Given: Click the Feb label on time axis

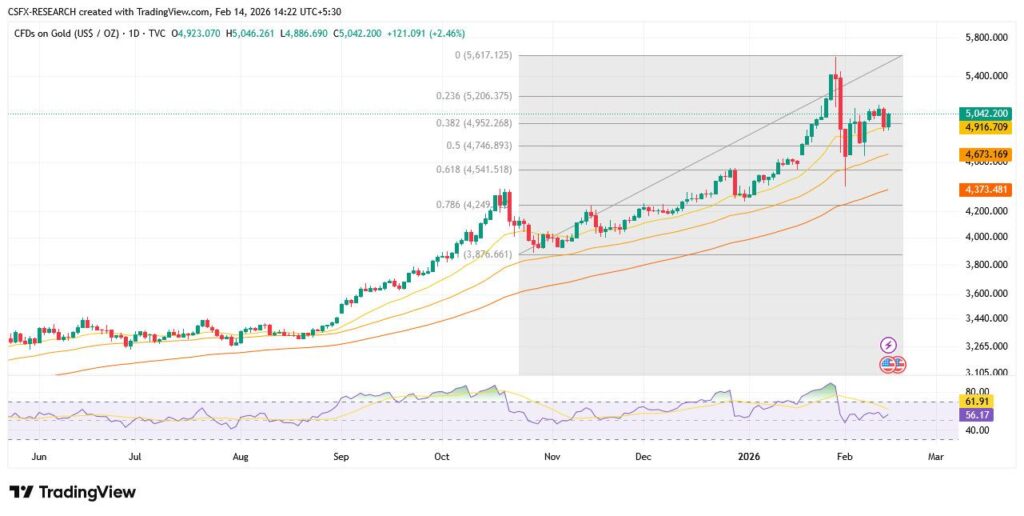Looking at the screenshot, I should [x=846, y=455].
